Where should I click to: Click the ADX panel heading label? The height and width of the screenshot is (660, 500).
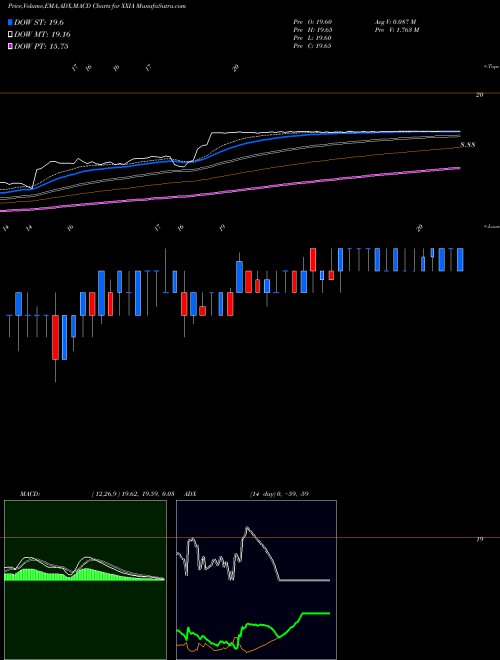pos(190,494)
